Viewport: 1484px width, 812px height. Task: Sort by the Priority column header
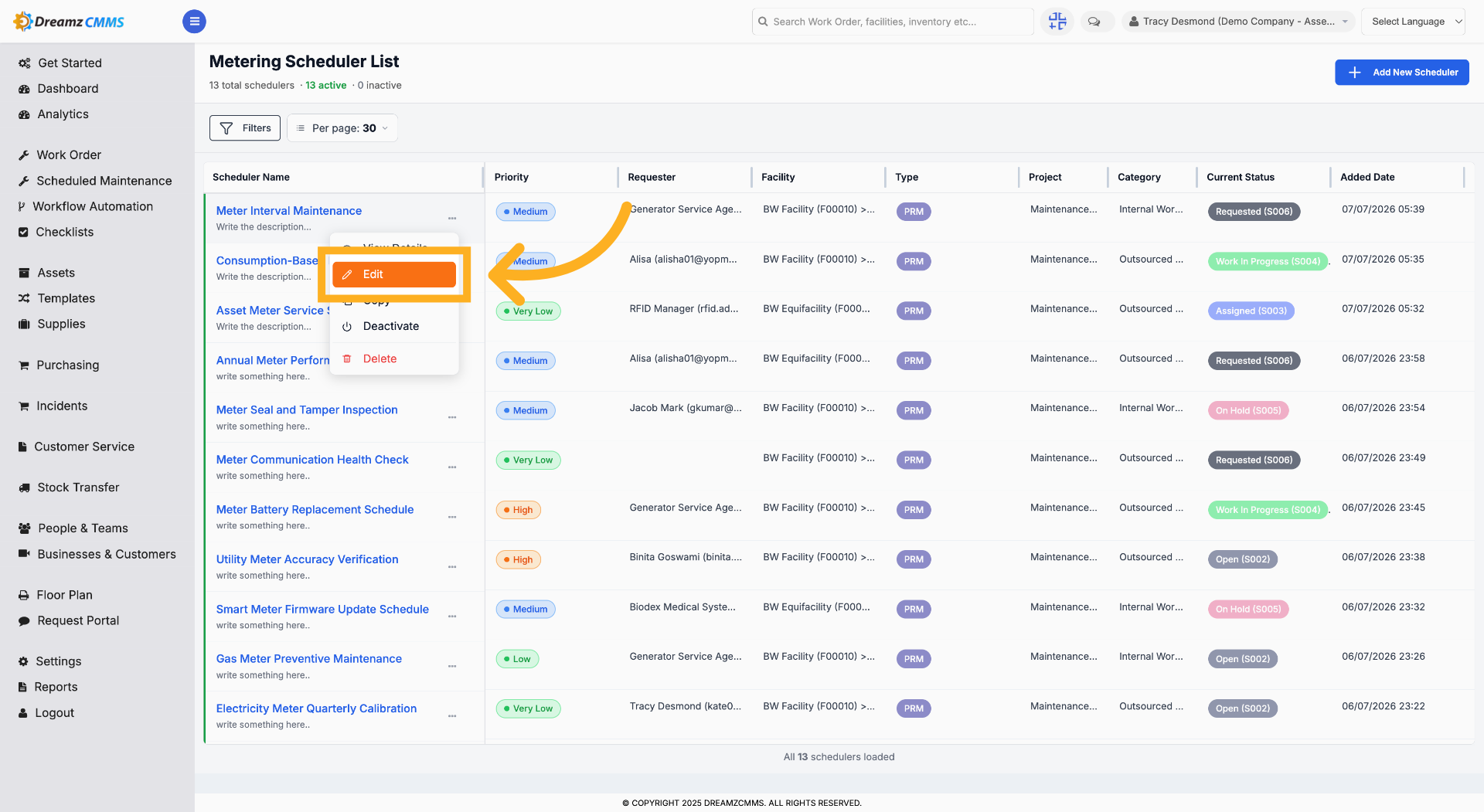[x=512, y=177]
